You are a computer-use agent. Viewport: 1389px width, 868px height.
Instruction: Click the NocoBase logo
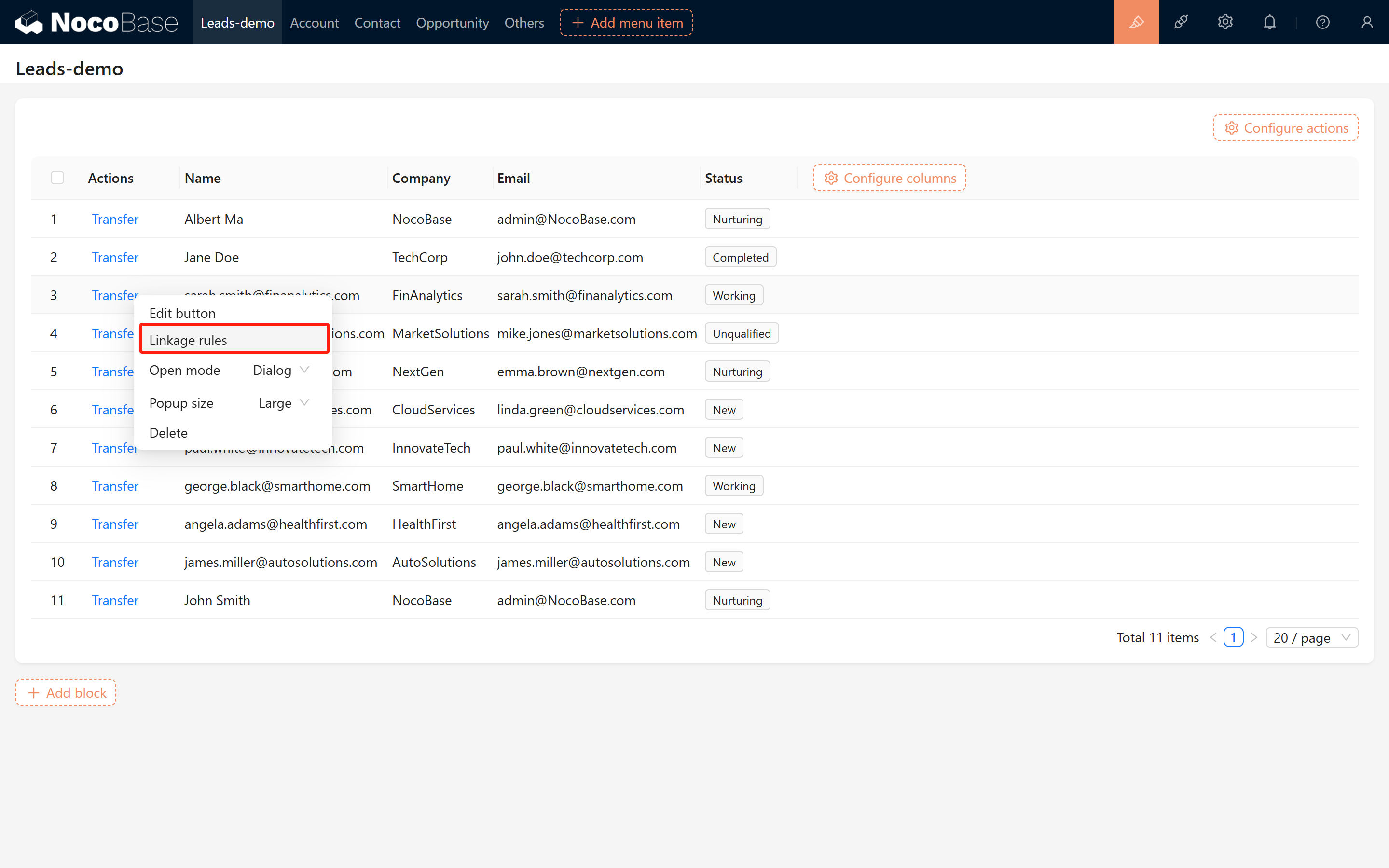pos(96,22)
